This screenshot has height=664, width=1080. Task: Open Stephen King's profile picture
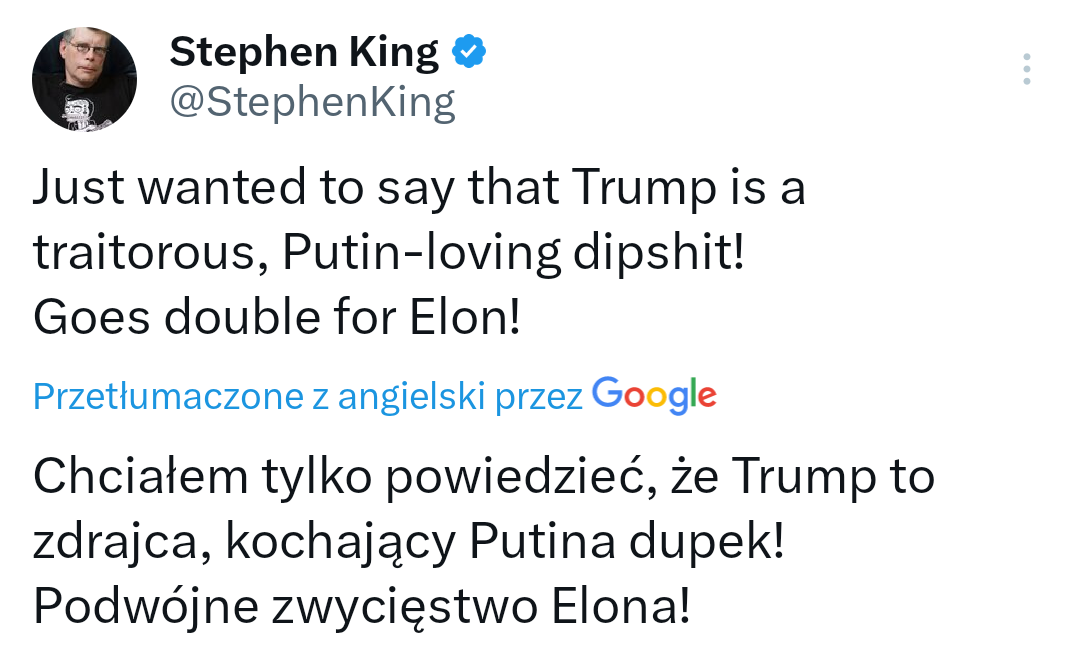click(84, 79)
